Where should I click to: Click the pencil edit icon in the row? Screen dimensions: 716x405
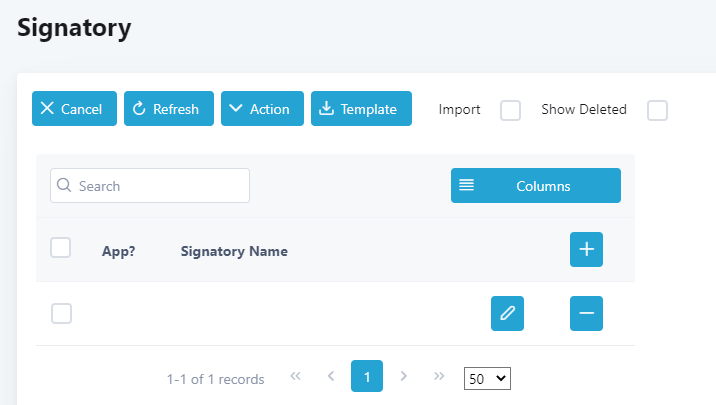click(x=507, y=313)
